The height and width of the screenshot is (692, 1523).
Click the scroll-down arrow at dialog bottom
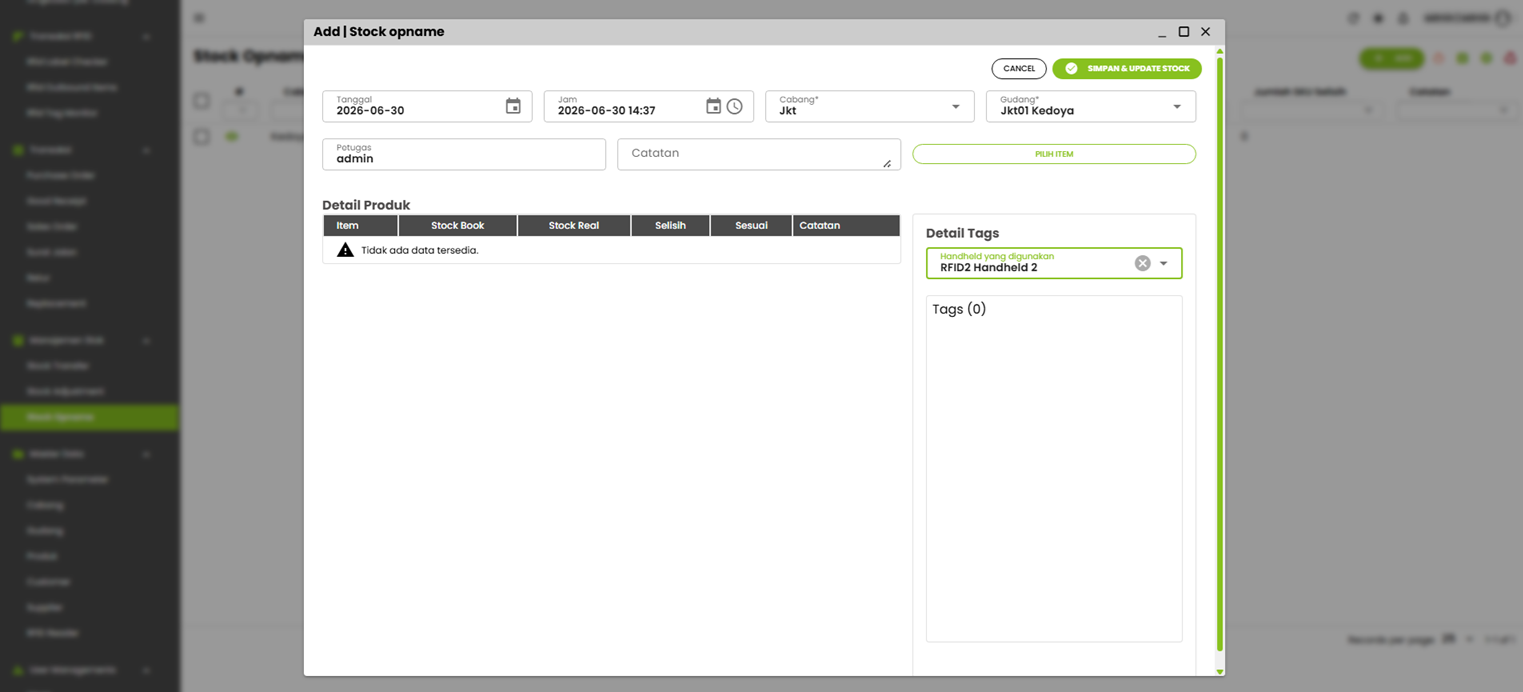click(x=1219, y=671)
